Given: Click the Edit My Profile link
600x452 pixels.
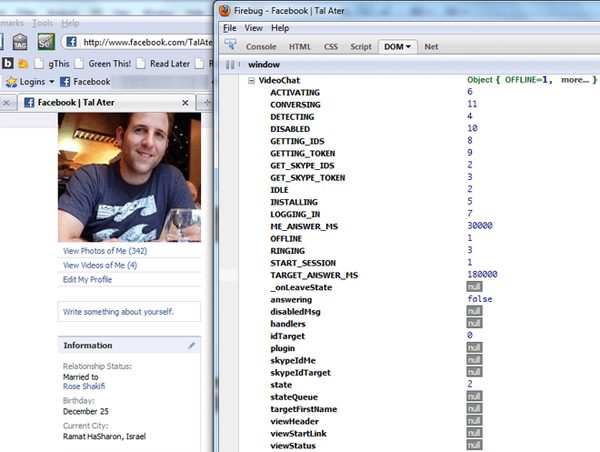Looking at the screenshot, I should point(88,280).
